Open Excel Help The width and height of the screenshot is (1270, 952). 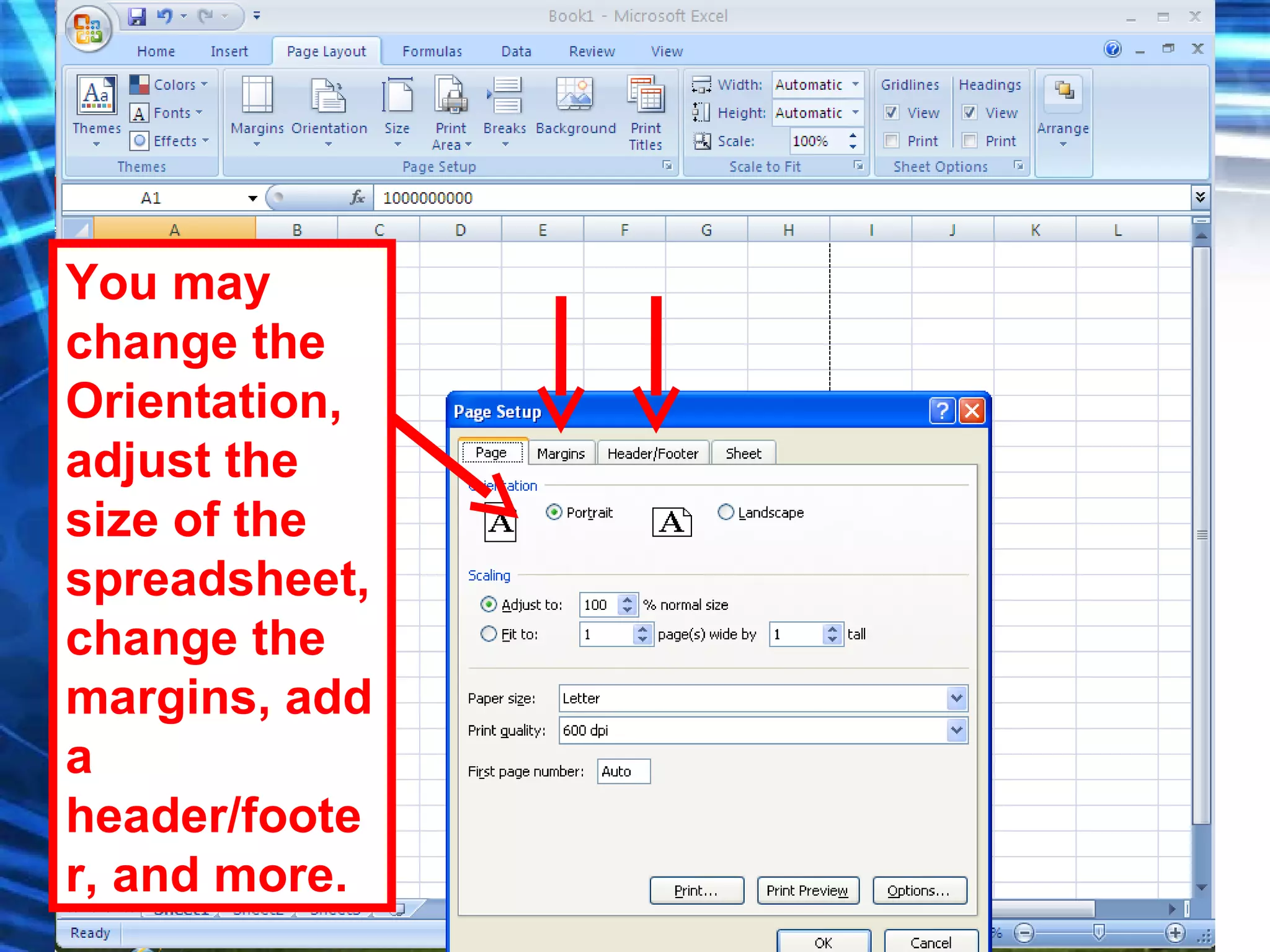pos(1113,49)
